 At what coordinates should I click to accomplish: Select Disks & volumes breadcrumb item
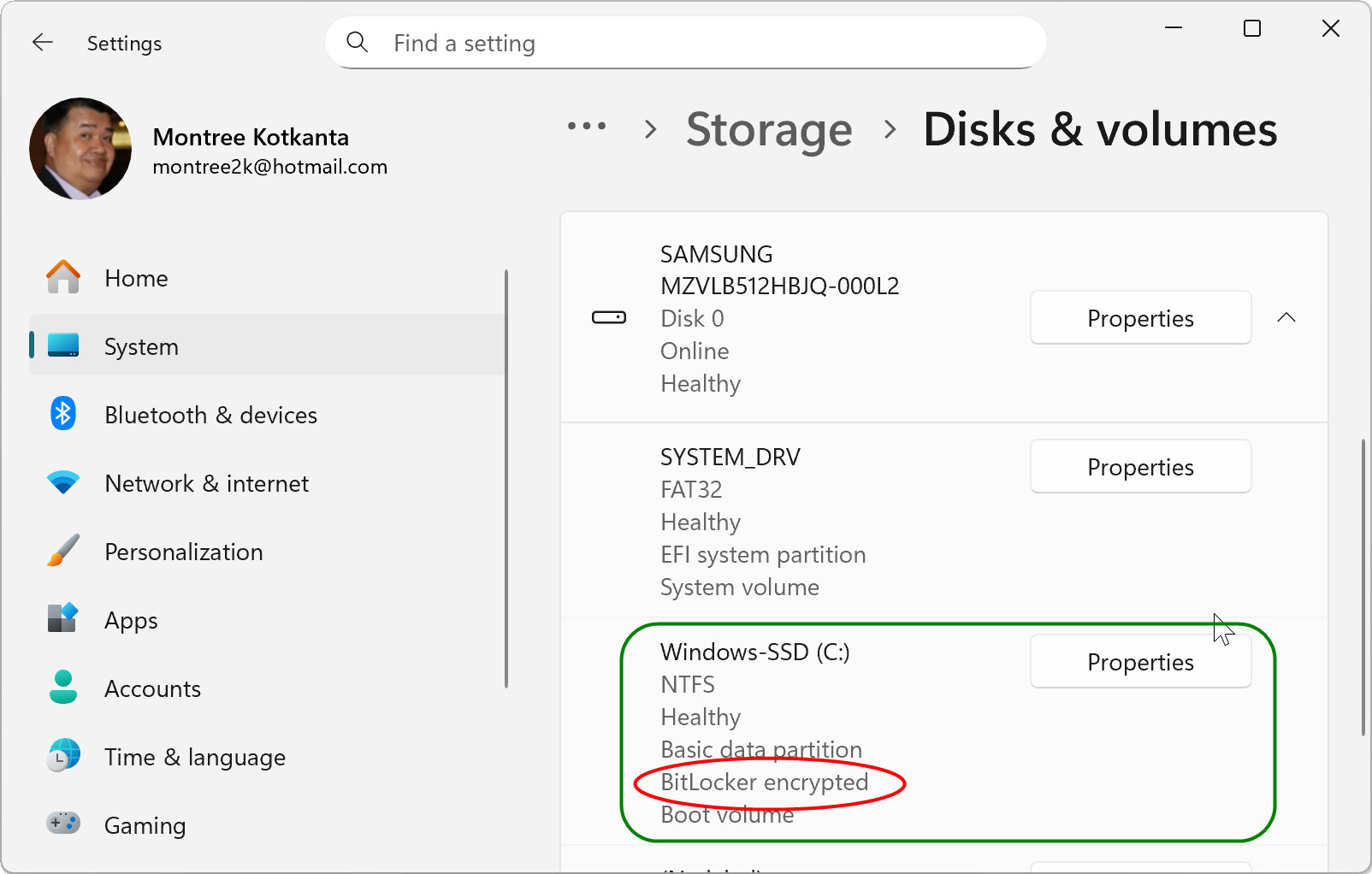pos(1100,130)
